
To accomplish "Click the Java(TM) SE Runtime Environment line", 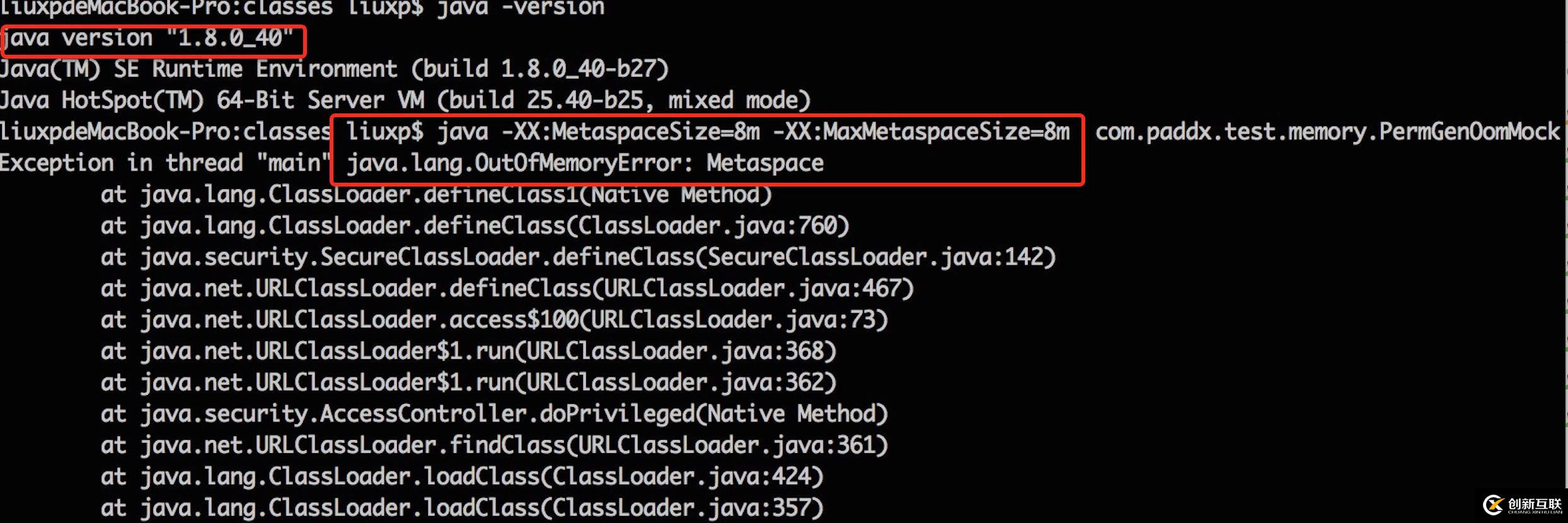I will (x=334, y=69).
